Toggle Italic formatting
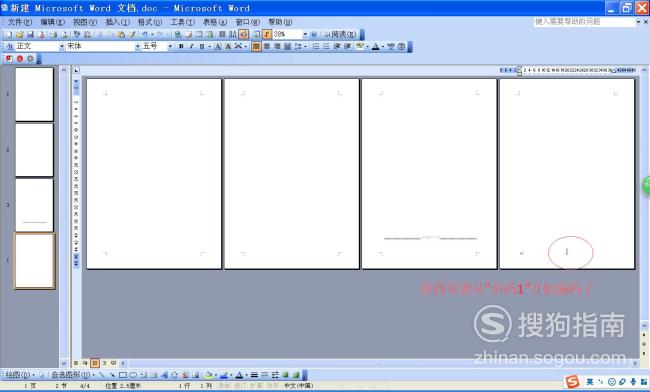This screenshot has height=392, width=650. (191, 46)
